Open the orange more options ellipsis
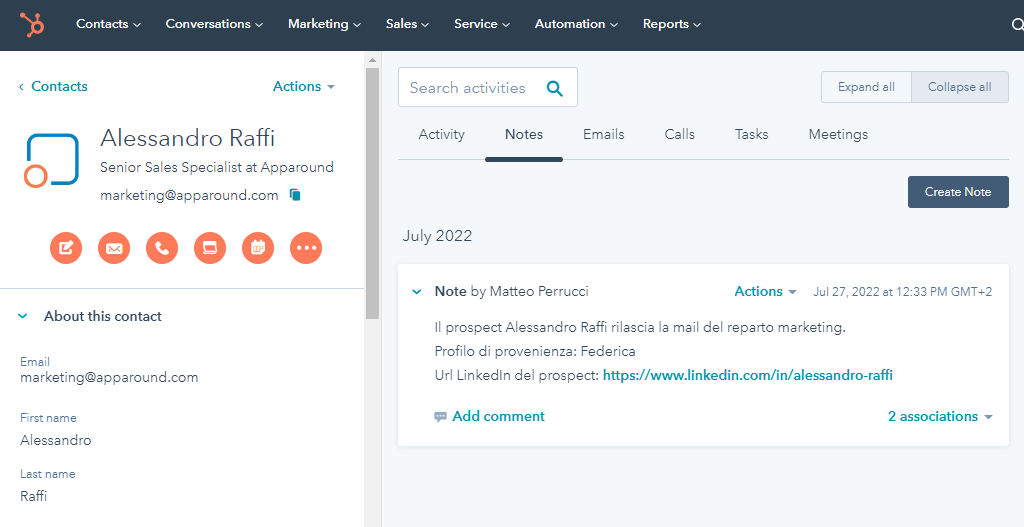 tap(306, 248)
